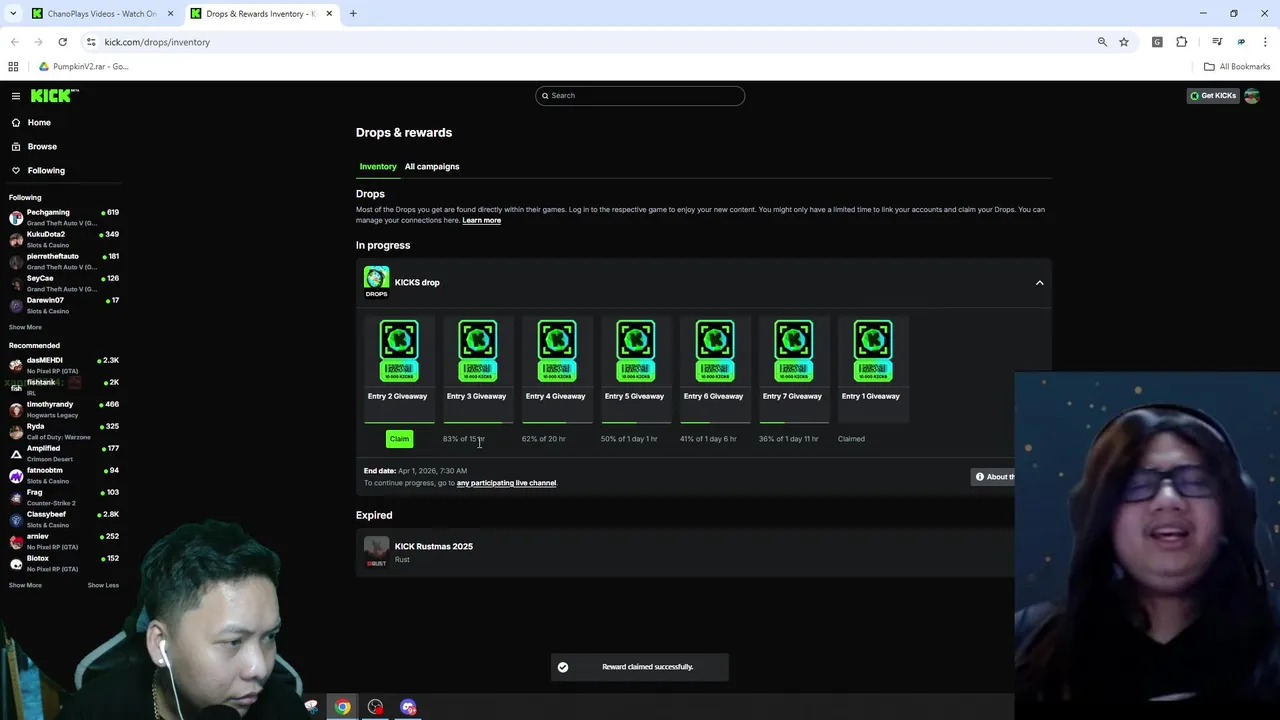Click the Get KICKs button
Screen dimensions: 1280x720
1212,96
